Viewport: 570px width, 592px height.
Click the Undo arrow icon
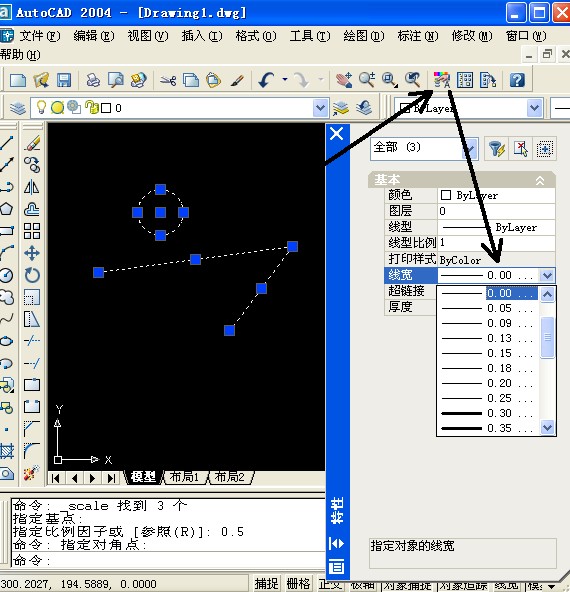267,80
